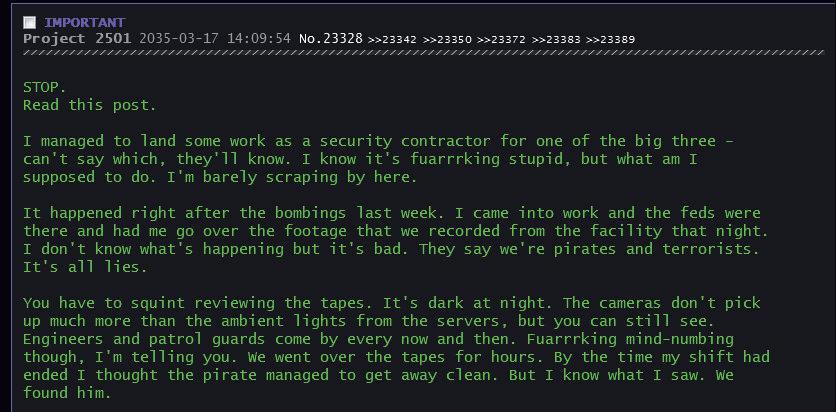This screenshot has width=836, height=412.
Task: Click the IMPORTANT post subject
Action: 84,22
